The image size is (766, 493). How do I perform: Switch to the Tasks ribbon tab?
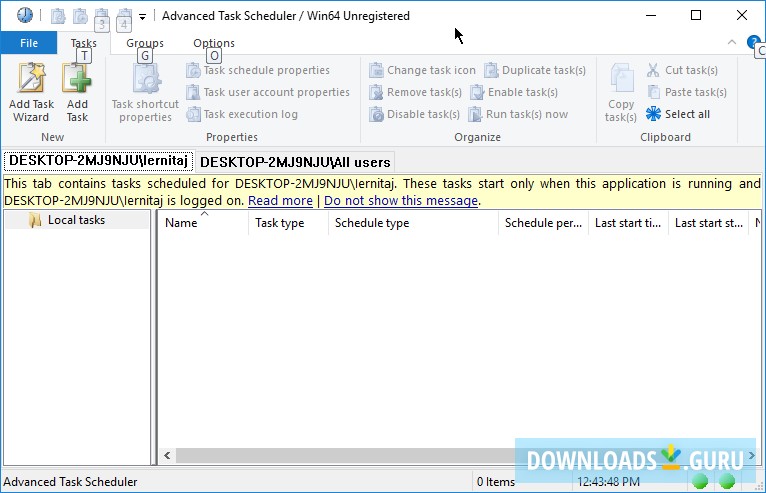click(x=84, y=43)
